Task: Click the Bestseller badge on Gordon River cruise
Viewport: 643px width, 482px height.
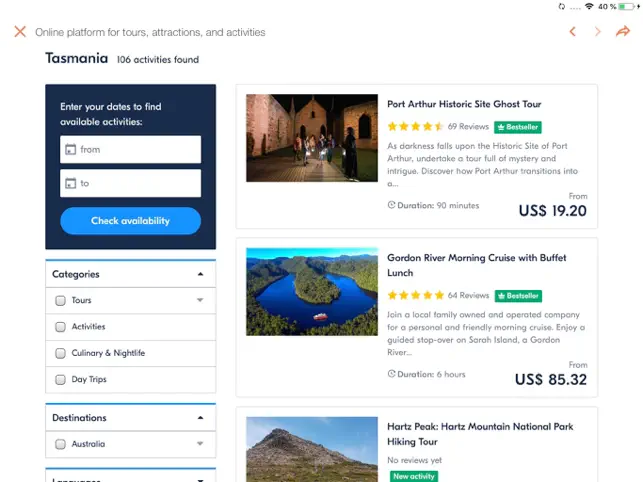Action: coord(518,296)
